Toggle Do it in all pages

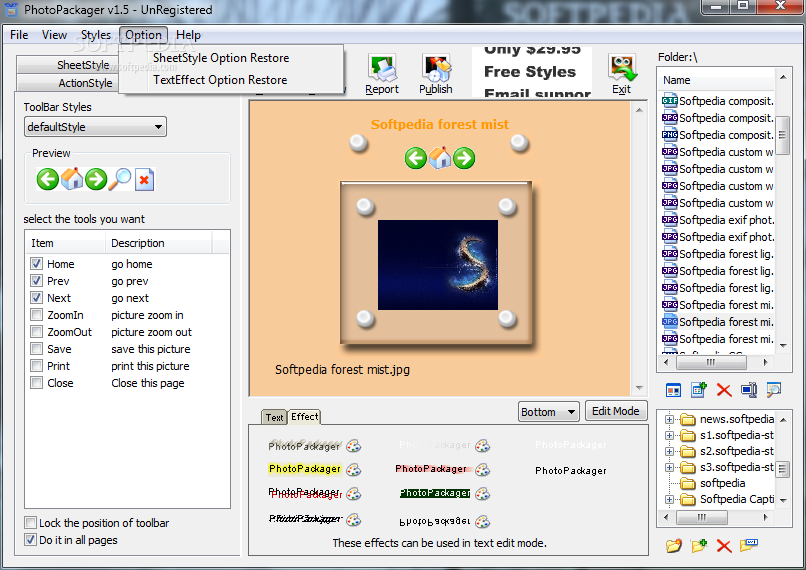[x=30, y=540]
